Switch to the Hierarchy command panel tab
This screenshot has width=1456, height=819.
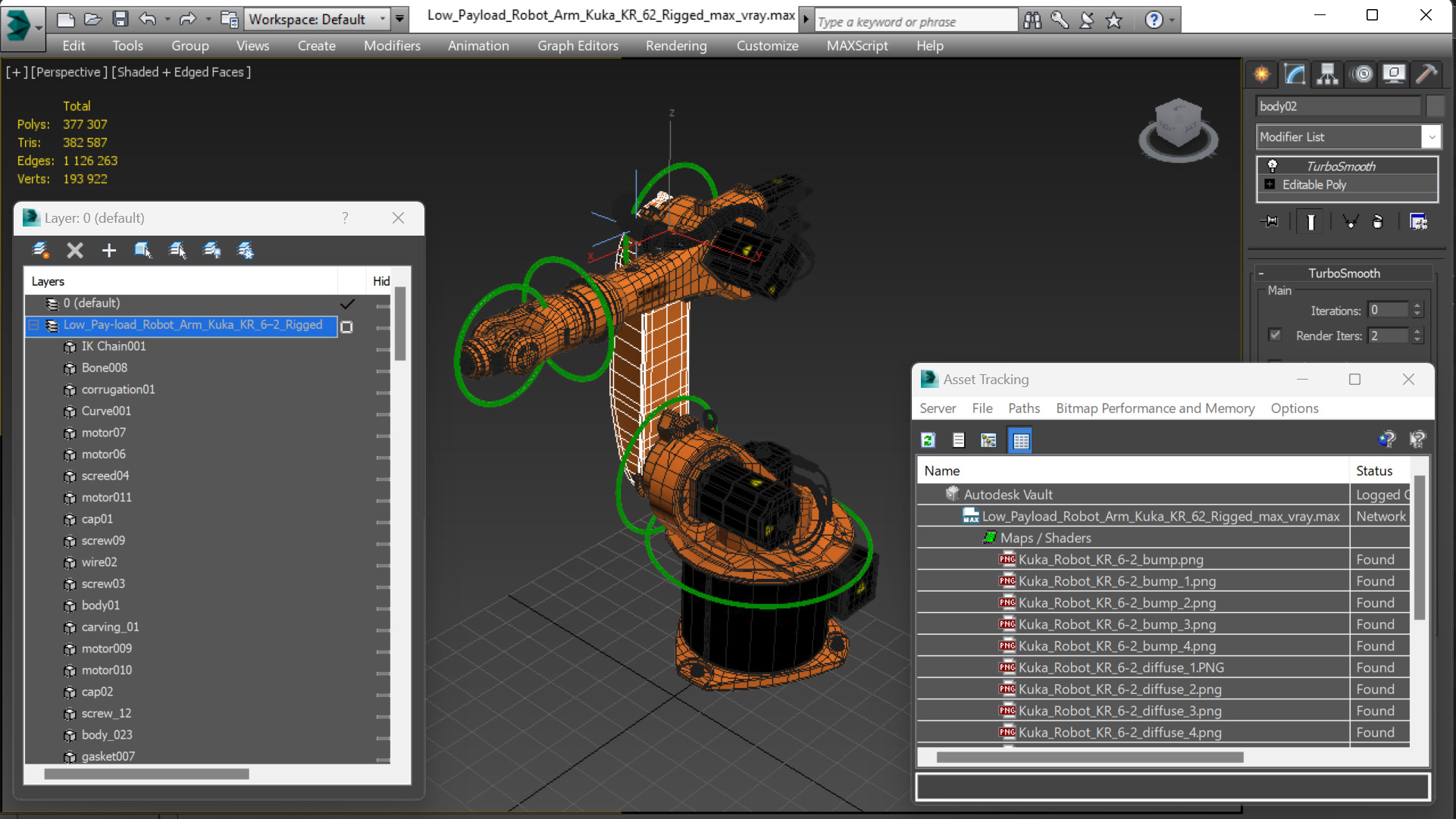click(x=1327, y=74)
